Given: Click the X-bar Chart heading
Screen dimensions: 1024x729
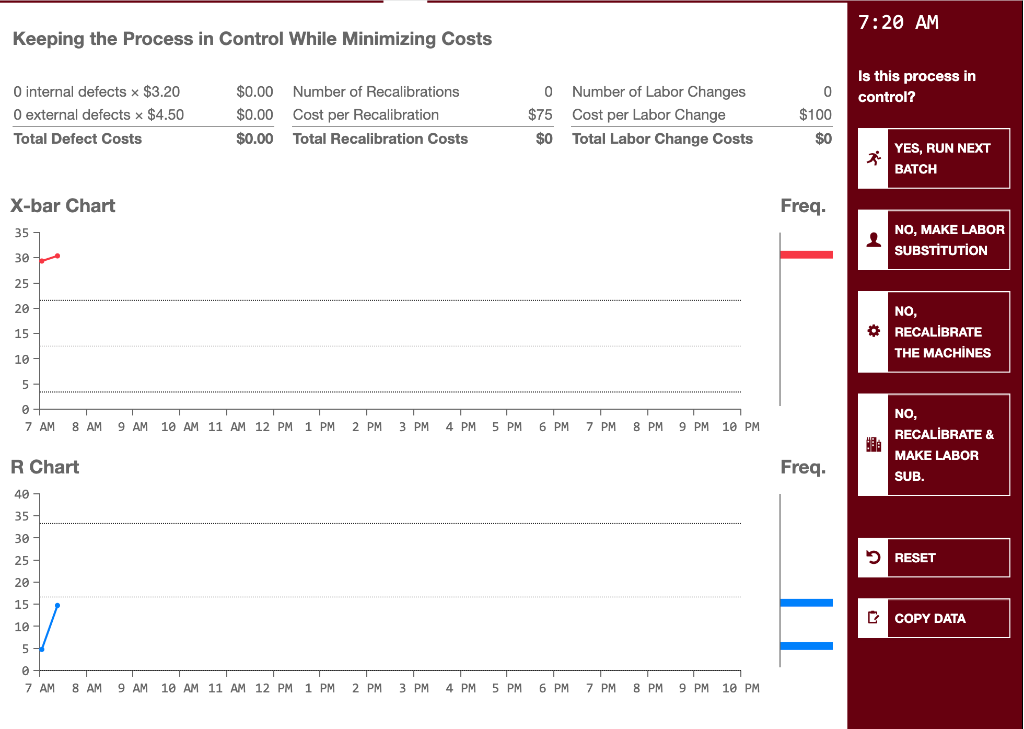Looking at the screenshot, I should pos(62,205).
